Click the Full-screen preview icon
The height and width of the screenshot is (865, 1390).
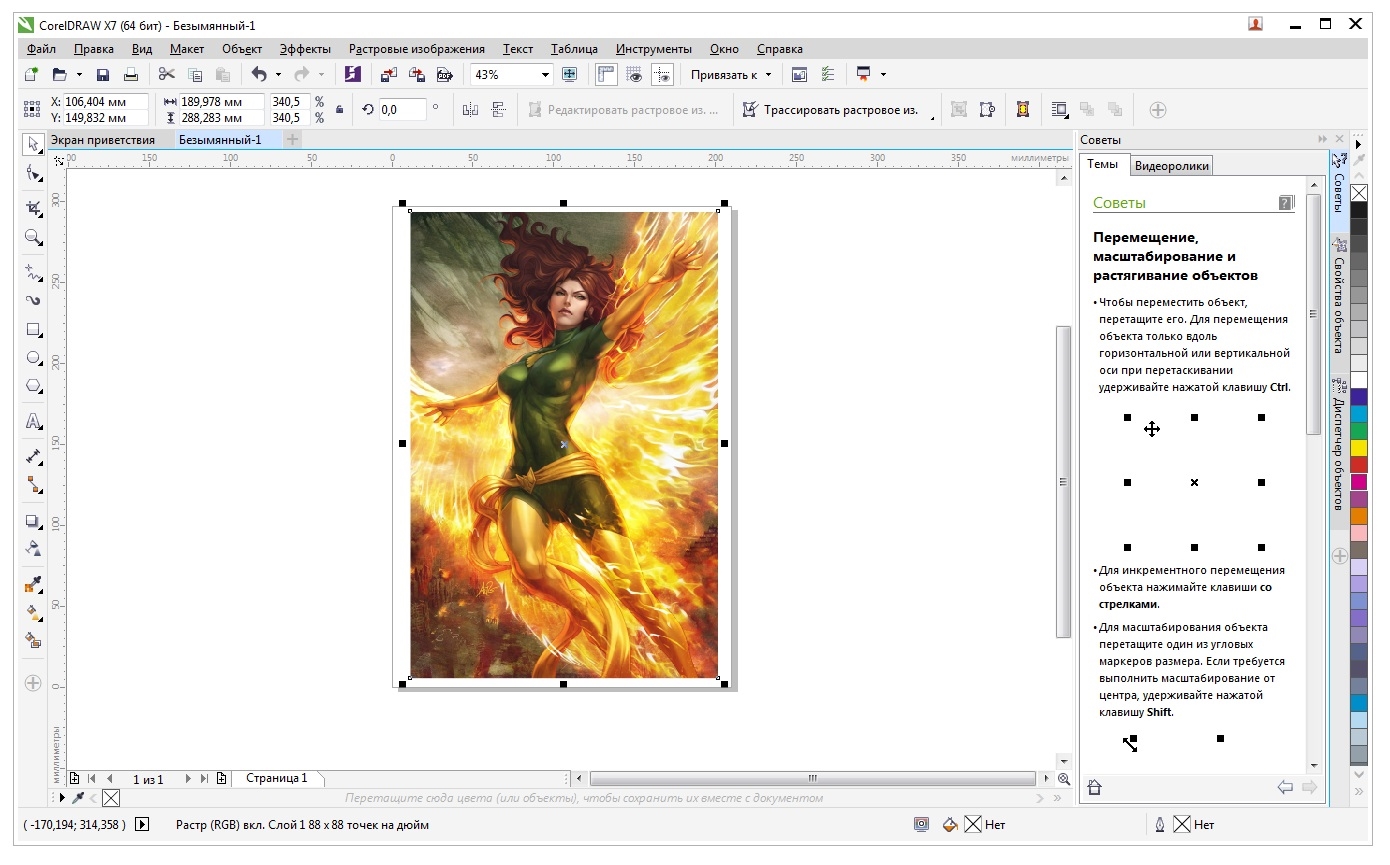570,74
